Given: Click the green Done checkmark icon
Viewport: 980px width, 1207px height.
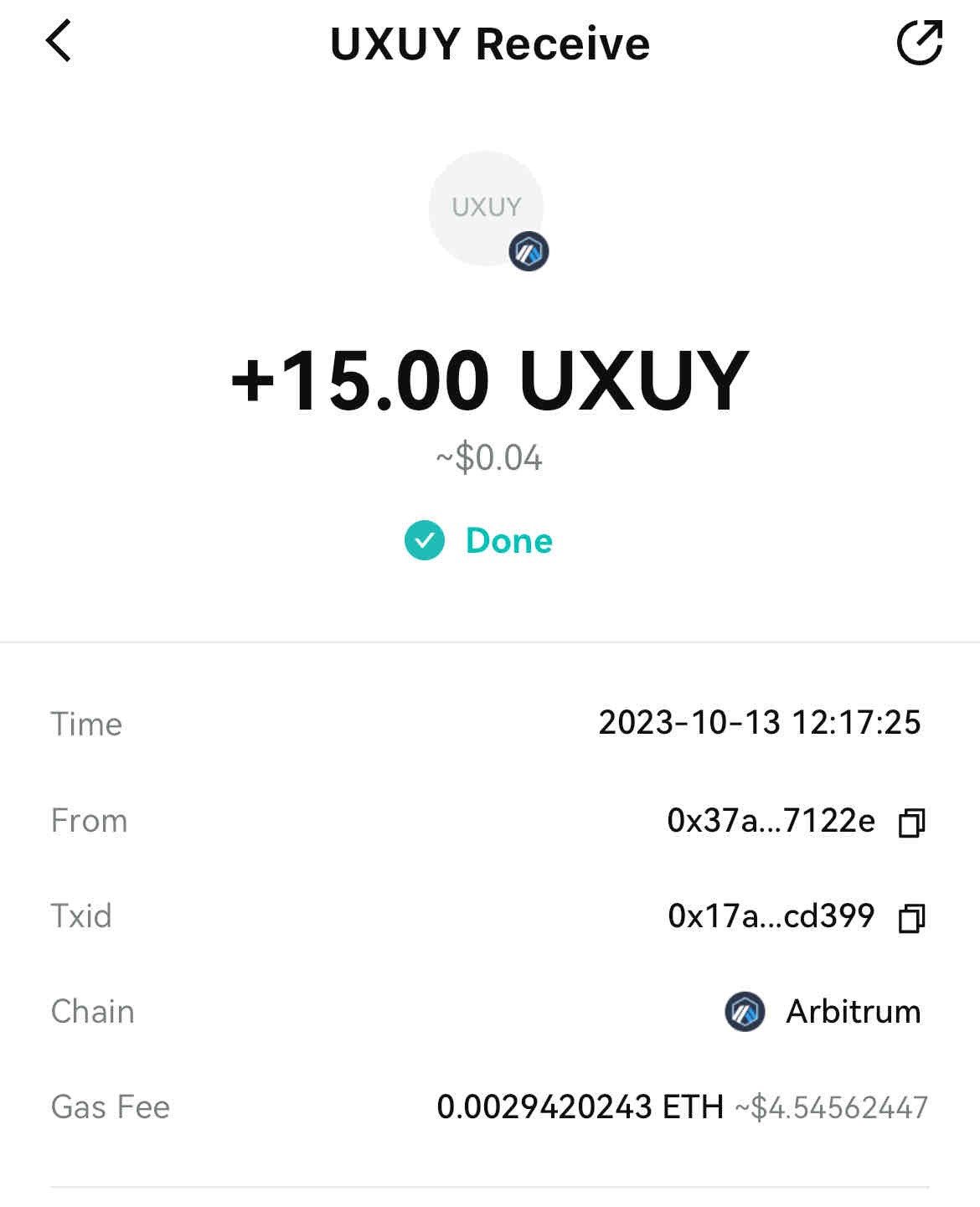Looking at the screenshot, I should coord(425,540).
